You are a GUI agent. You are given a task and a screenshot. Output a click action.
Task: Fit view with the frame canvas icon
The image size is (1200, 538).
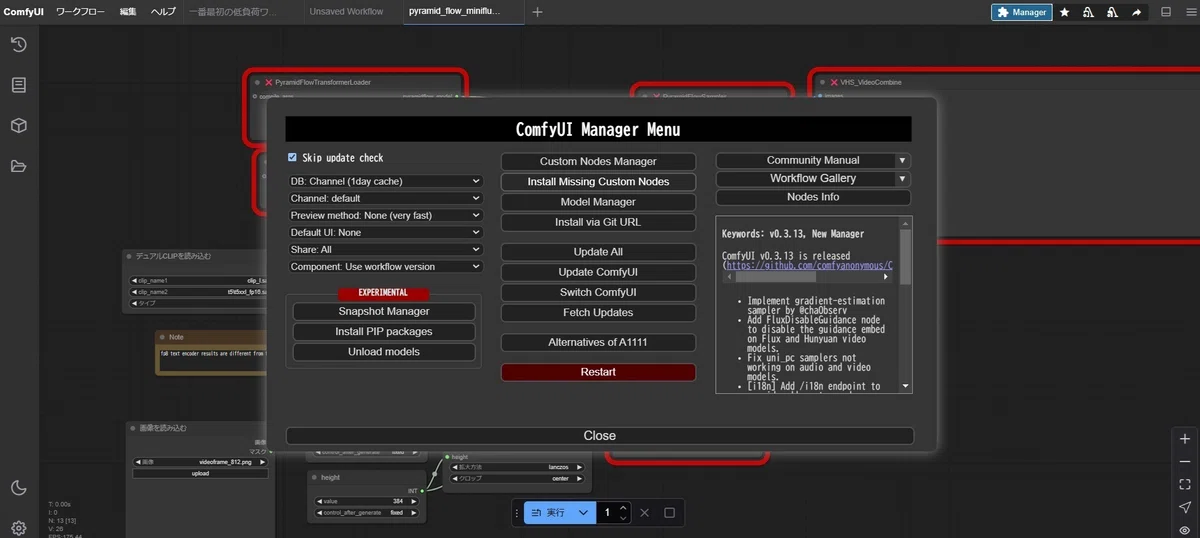coord(1185,484)
